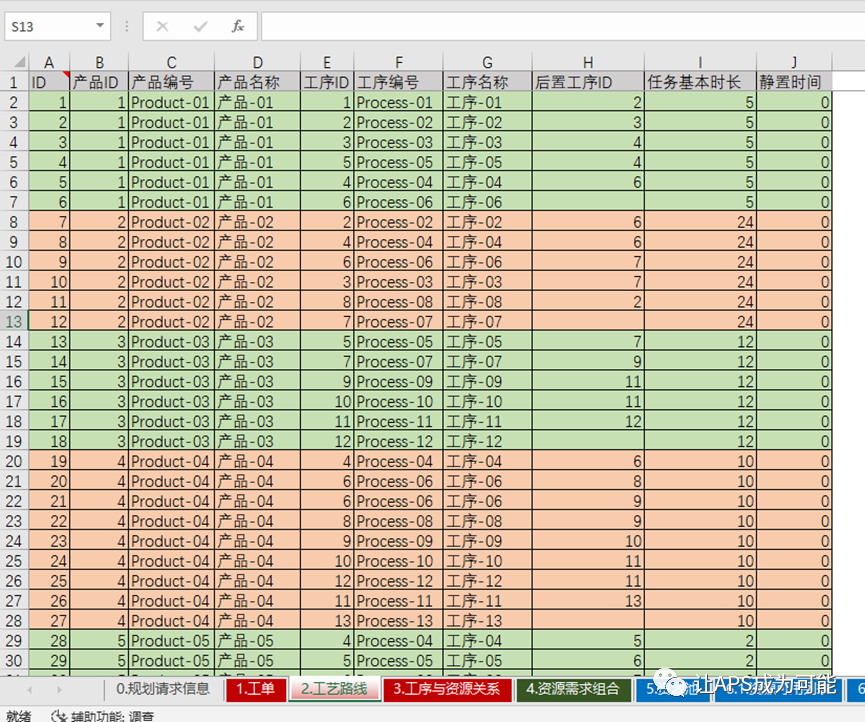Image resolution: width=865 pixels, height=722 pixels.
Task: Click the Select All corner triangle
Action: click(18, 61)
